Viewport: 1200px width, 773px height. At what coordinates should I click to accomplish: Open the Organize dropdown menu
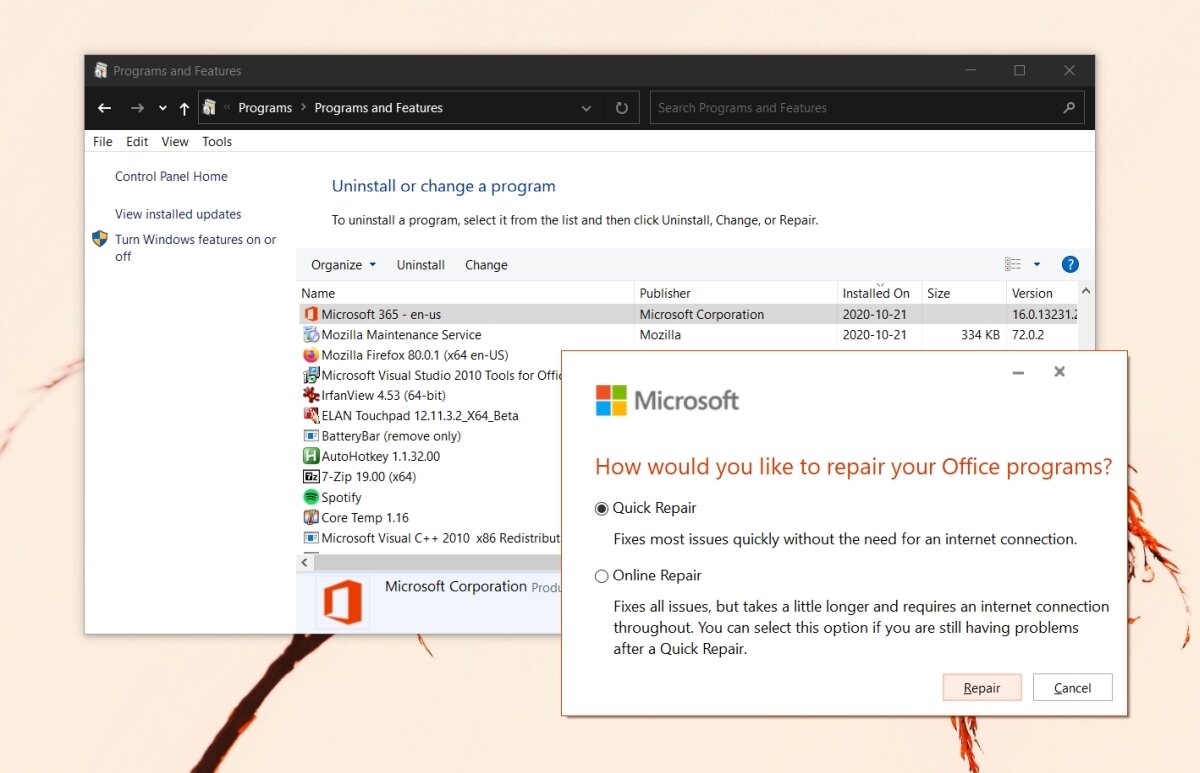[342, 264]
